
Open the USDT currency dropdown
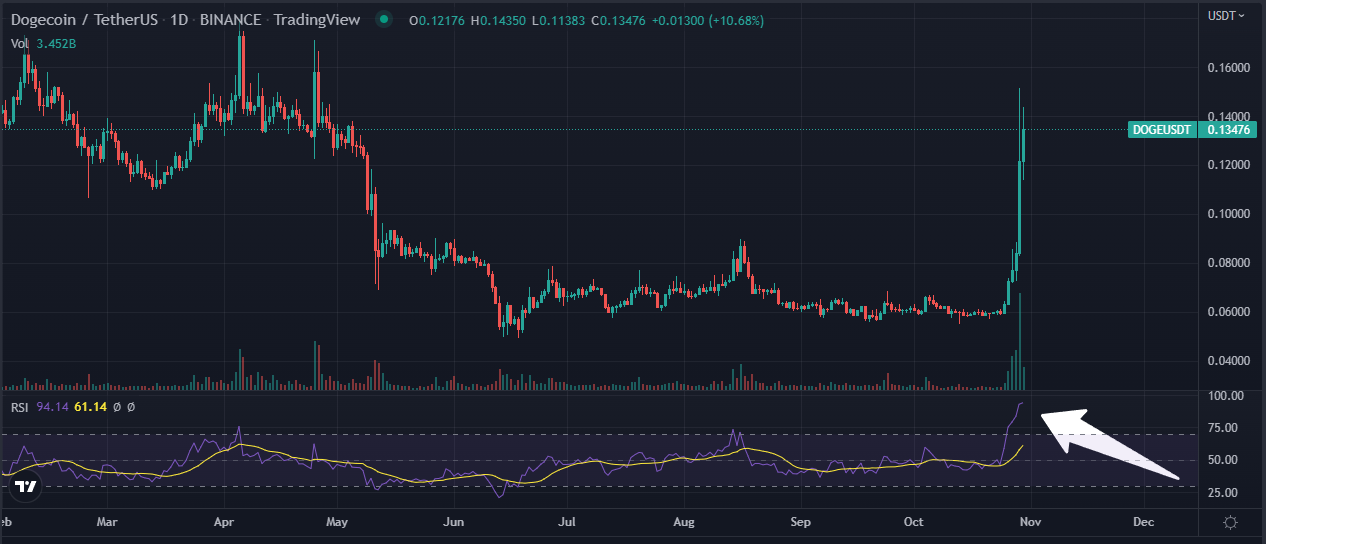click(x=1226, y=16)
